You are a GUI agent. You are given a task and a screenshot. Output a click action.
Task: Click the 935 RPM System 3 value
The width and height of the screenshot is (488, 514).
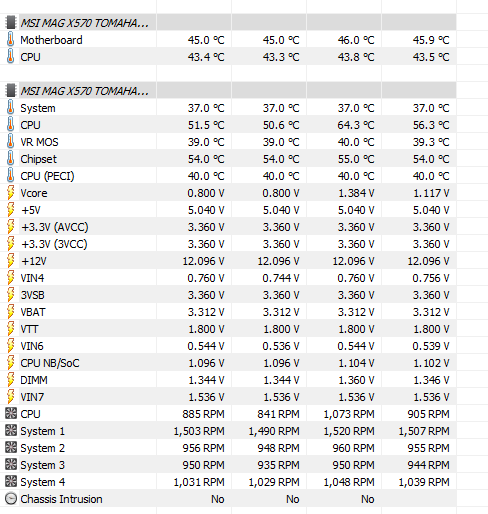pos(278,465)
